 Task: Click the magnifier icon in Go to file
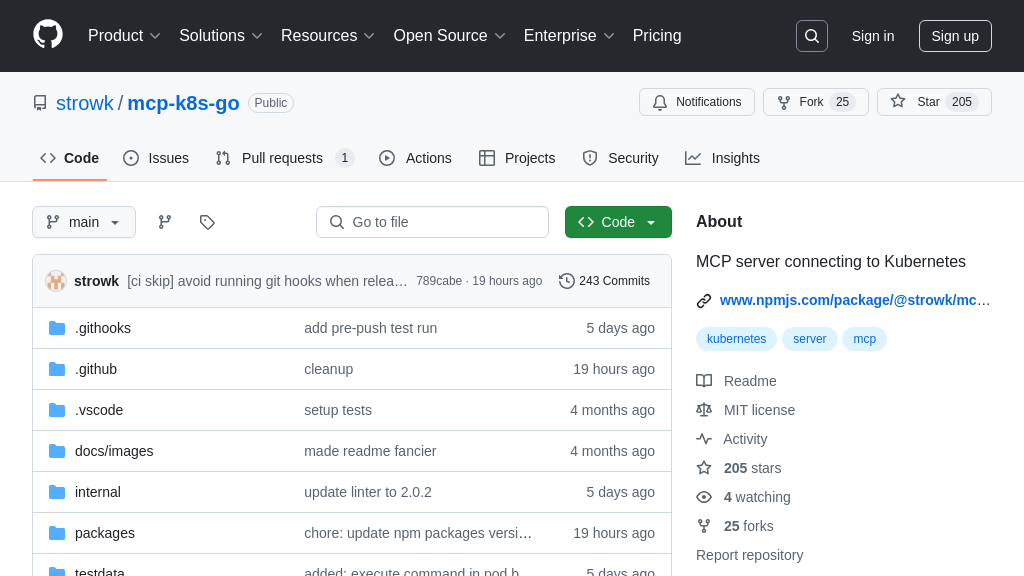click(x=337, y=222)
